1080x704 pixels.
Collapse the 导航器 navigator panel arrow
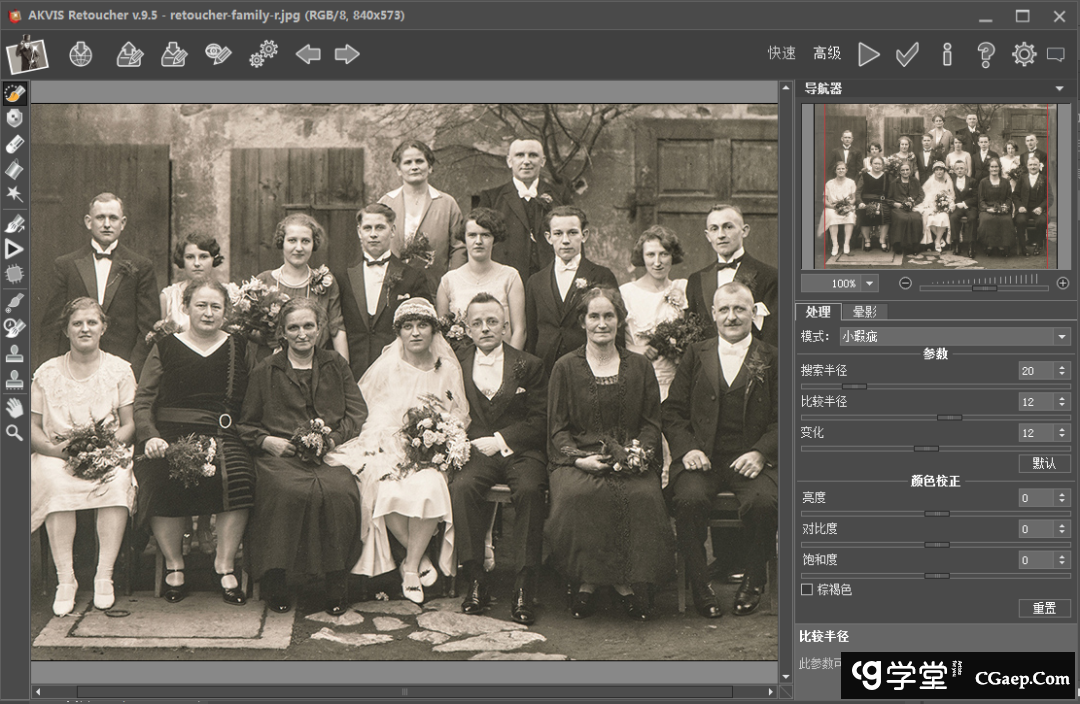pyautogui.click(x=1059, y=89)
